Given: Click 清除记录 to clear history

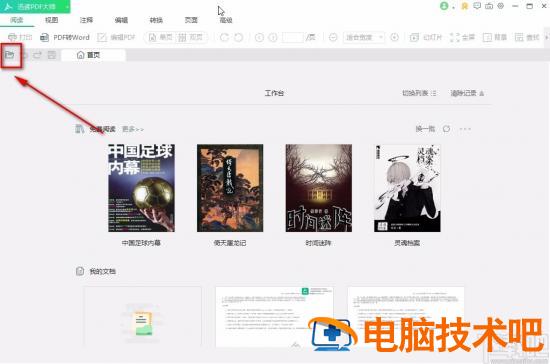Looking at the screenshot, I should (x=467, y=93).
